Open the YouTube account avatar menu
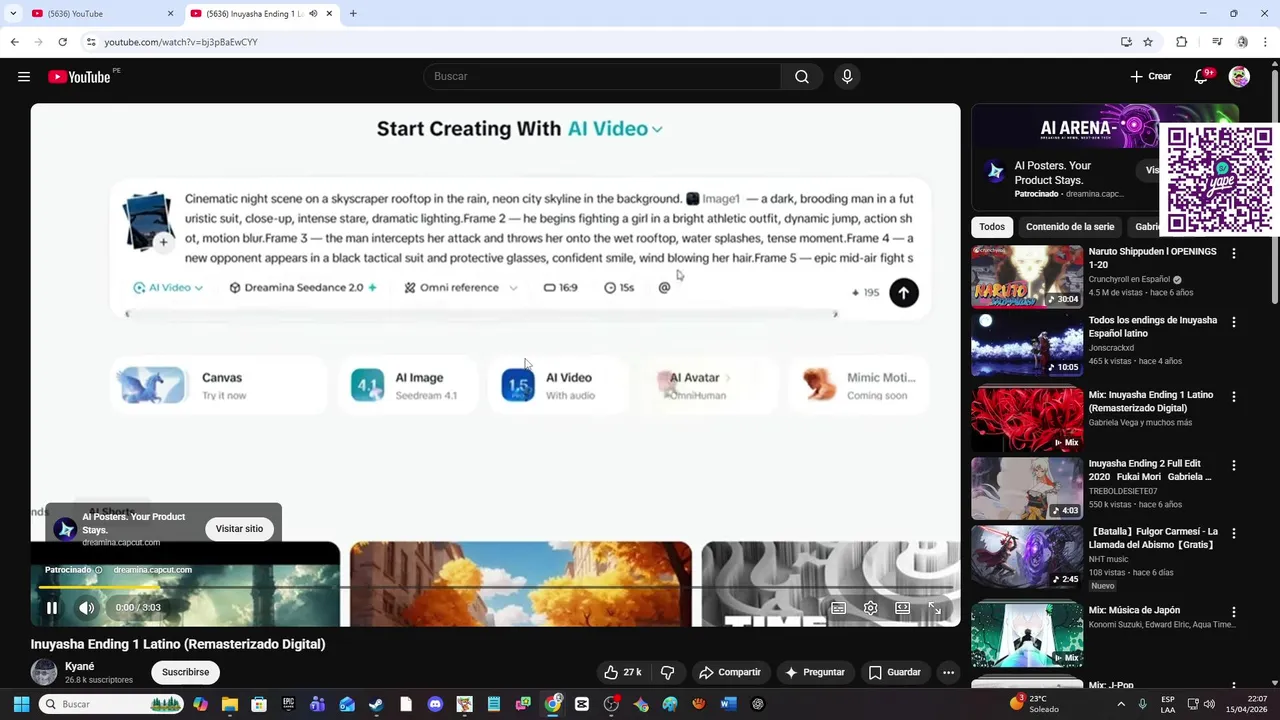 tap(1239, 77)
